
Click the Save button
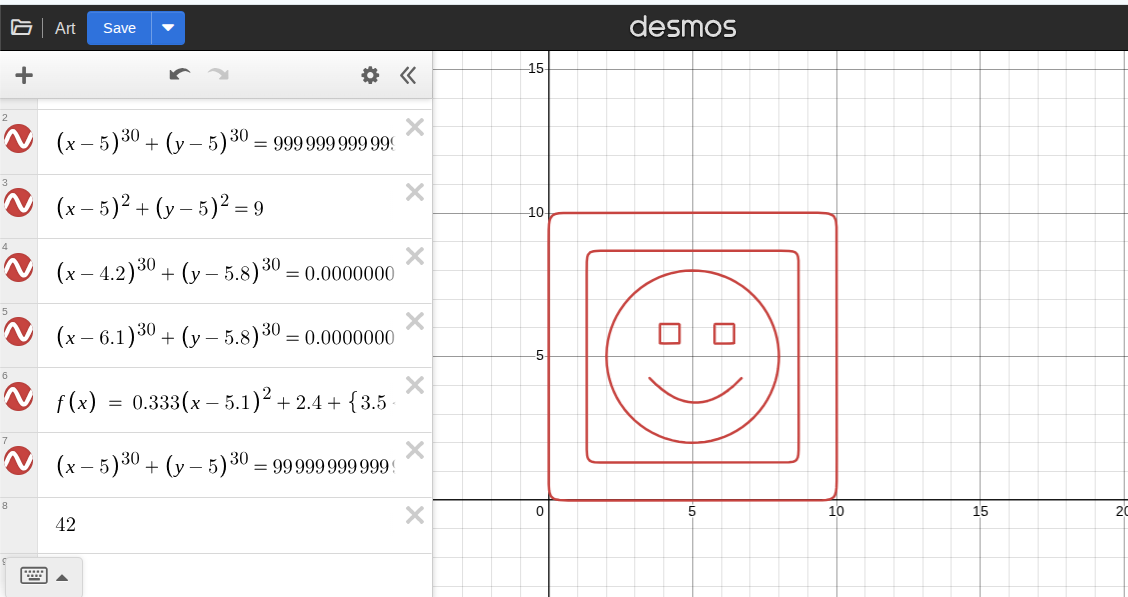[119, 27]
